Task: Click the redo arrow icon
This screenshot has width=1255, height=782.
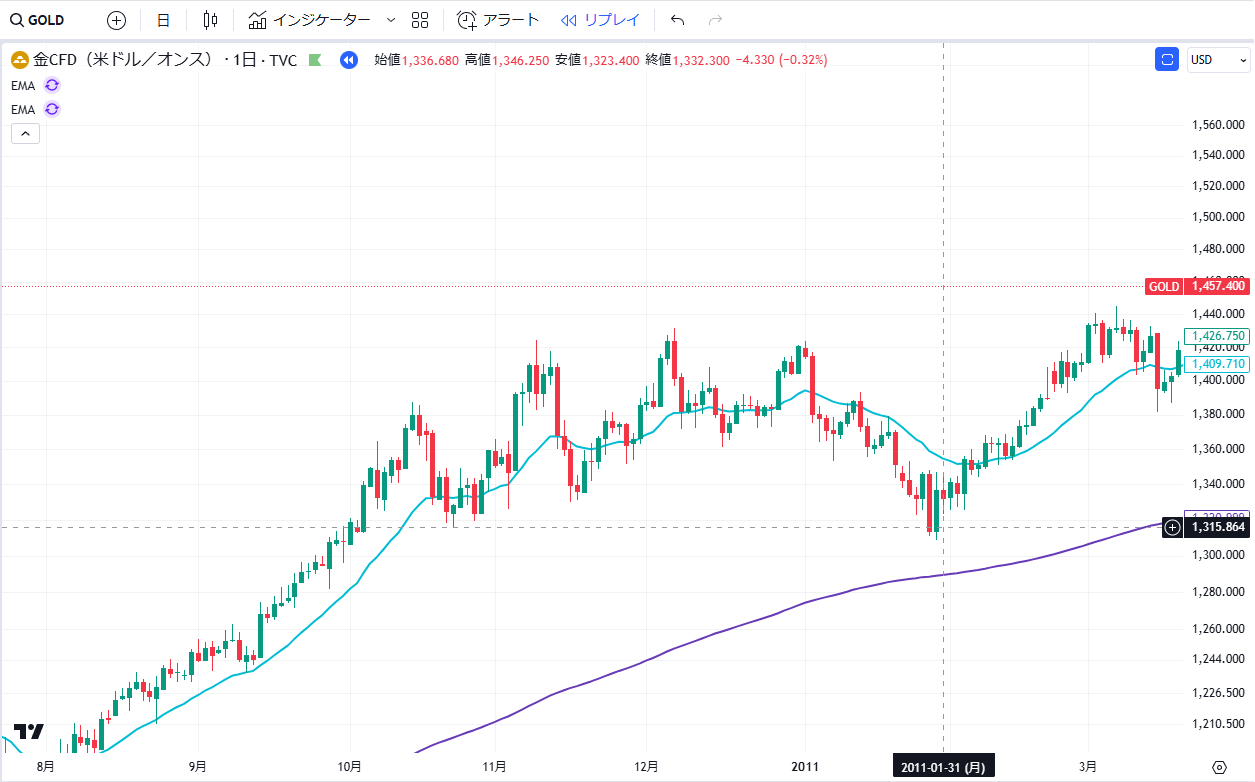Action: 714,20
